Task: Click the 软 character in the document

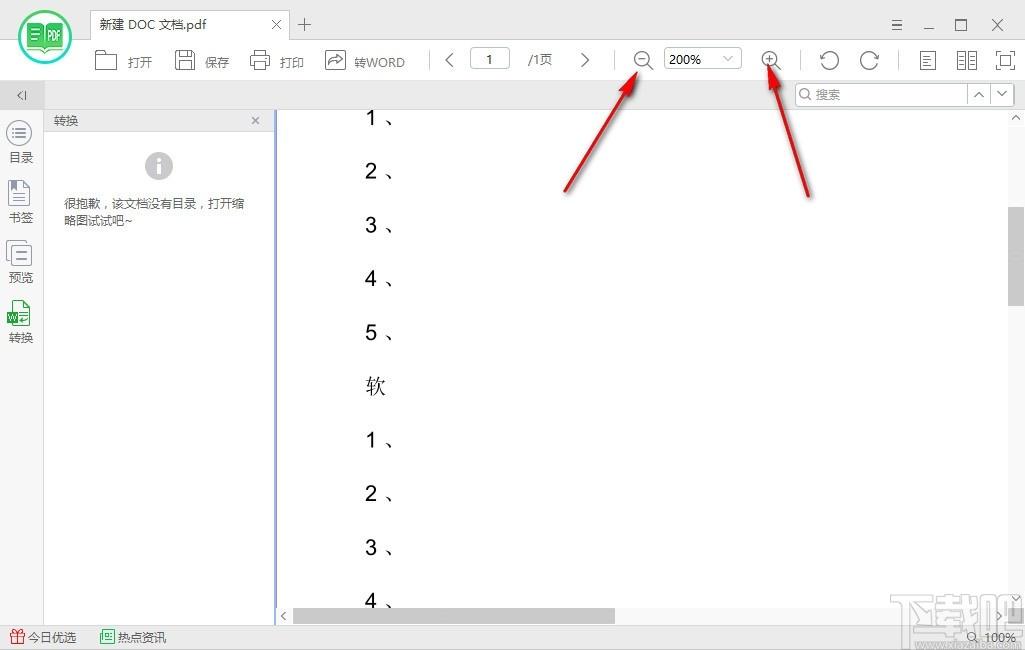Action: [x=375, y=386]
